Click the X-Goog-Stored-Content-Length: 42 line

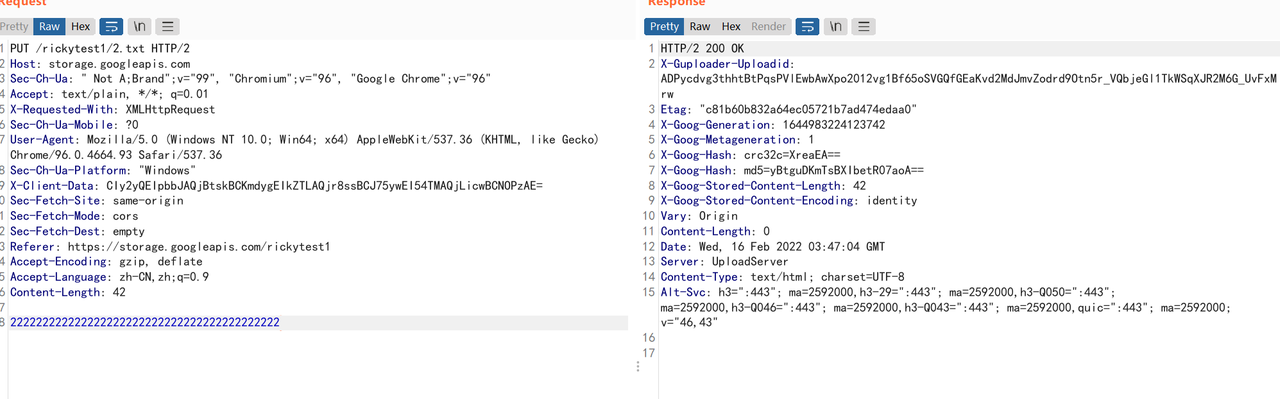(763, 185)
